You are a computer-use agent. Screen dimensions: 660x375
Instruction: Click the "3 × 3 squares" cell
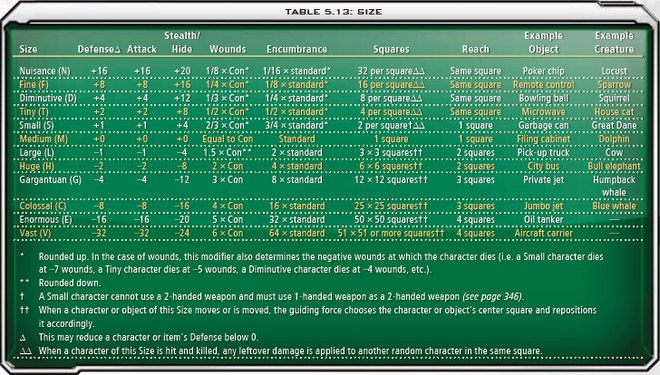(391, 152)
